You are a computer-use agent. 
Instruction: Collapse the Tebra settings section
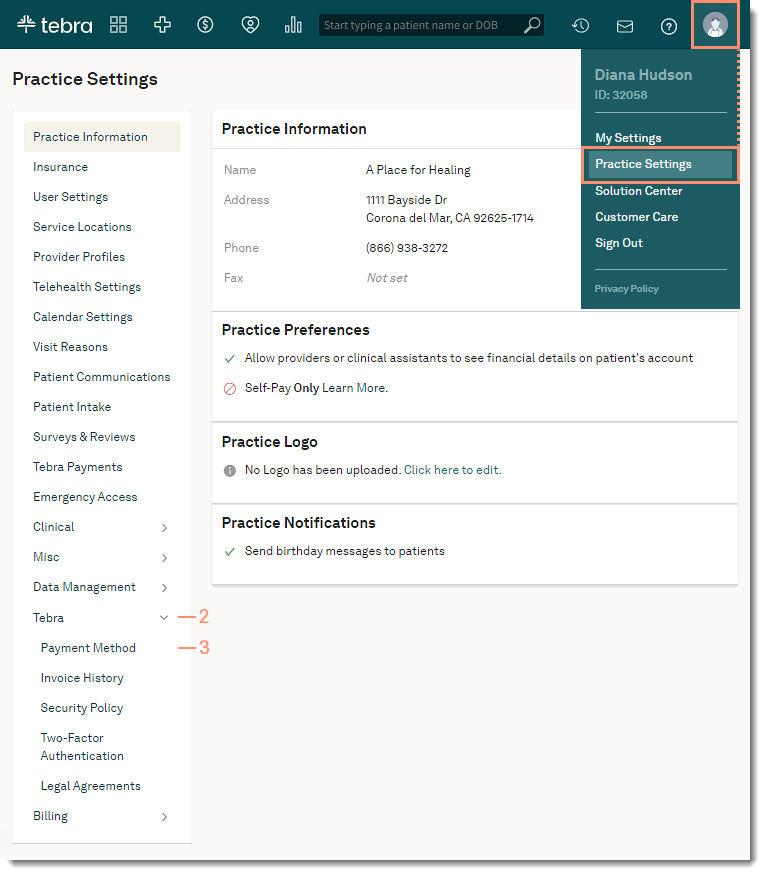(164, 618)
